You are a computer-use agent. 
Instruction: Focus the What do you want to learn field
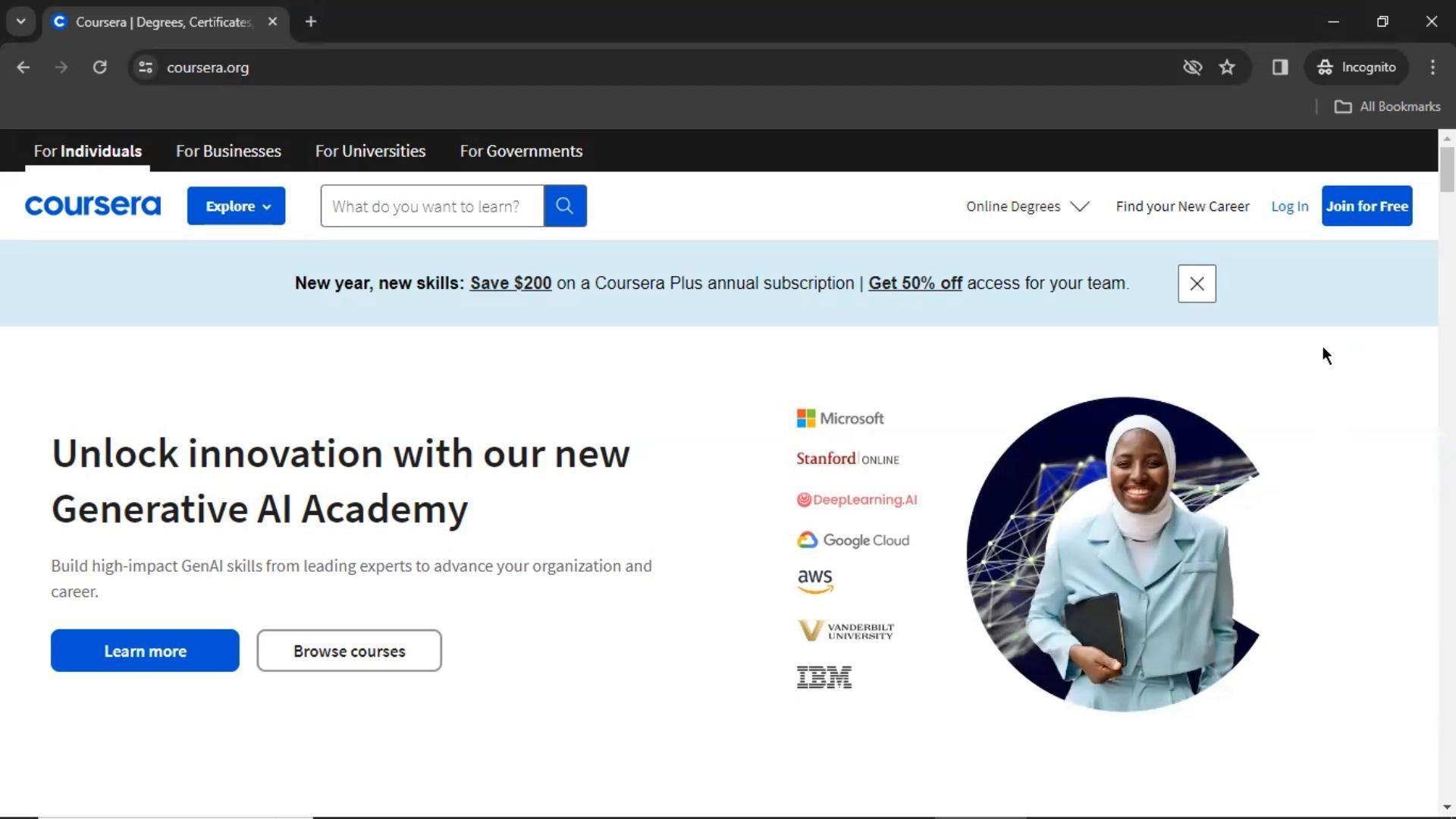click(x=431, y=206)
